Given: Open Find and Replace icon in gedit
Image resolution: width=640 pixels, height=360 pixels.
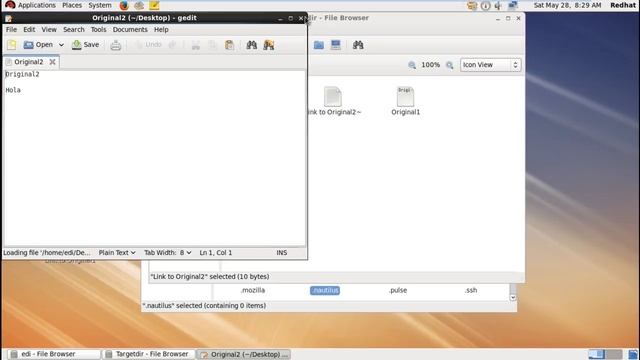Looking at the screenshot, I should point(269,45).
